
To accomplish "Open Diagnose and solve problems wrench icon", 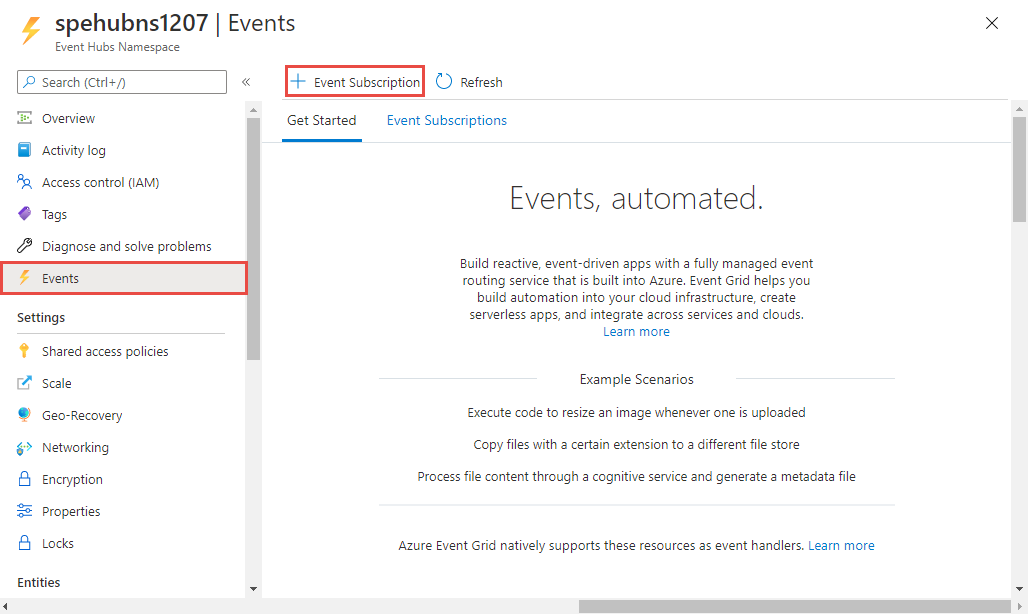I will (25, 246).
